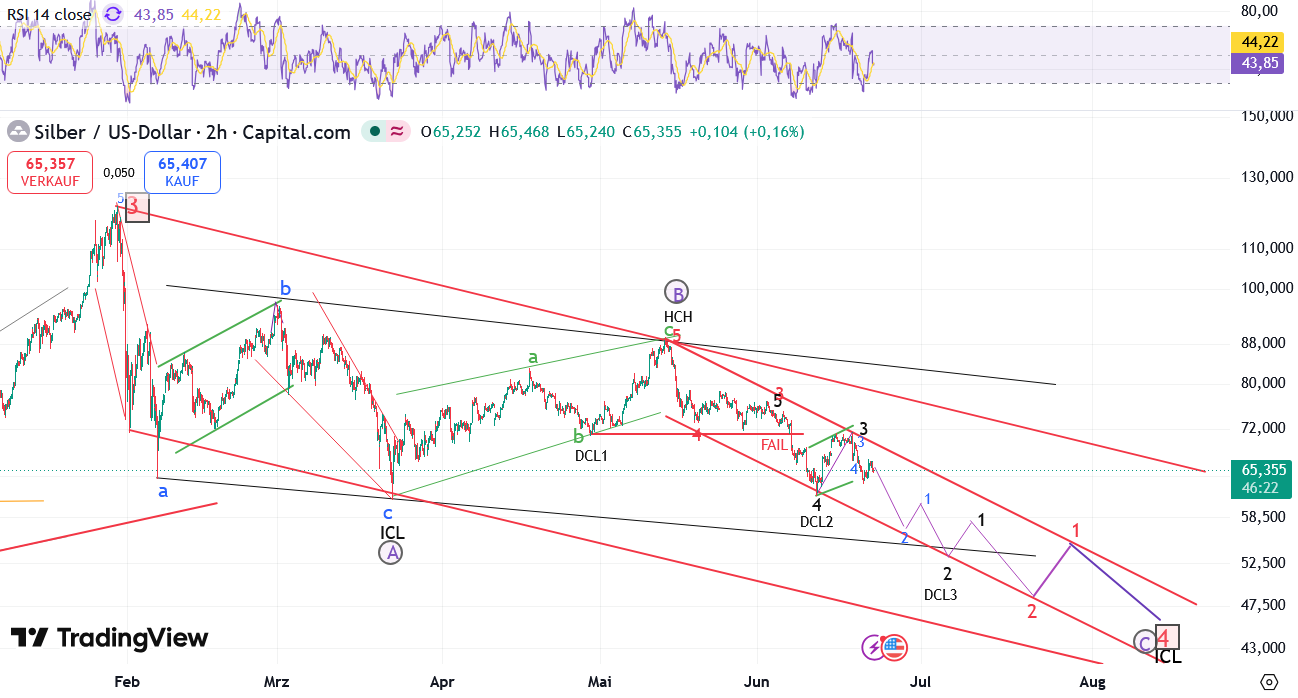The width and height of the screenshot is (1298, 698).
Task: Select the HCH text annotation on chart
Action: pyautogui.click(x=678, y=317)
